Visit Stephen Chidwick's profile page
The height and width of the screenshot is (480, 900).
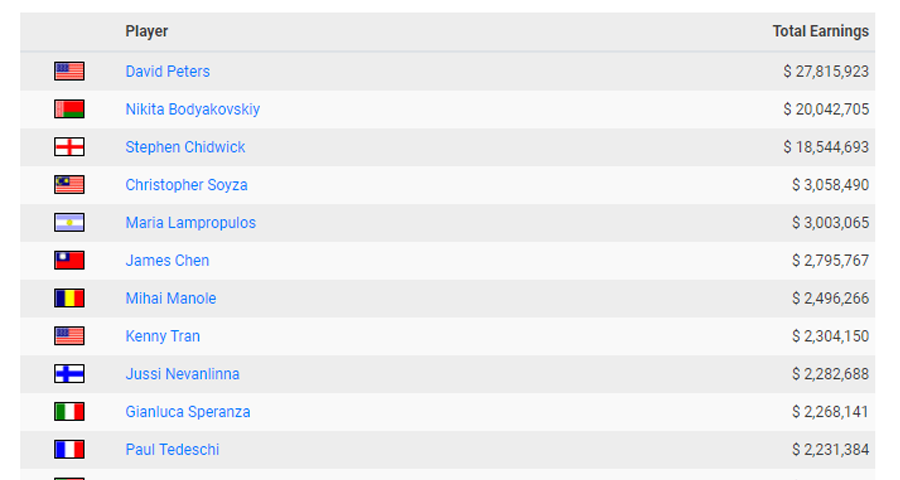pos(185,147)
